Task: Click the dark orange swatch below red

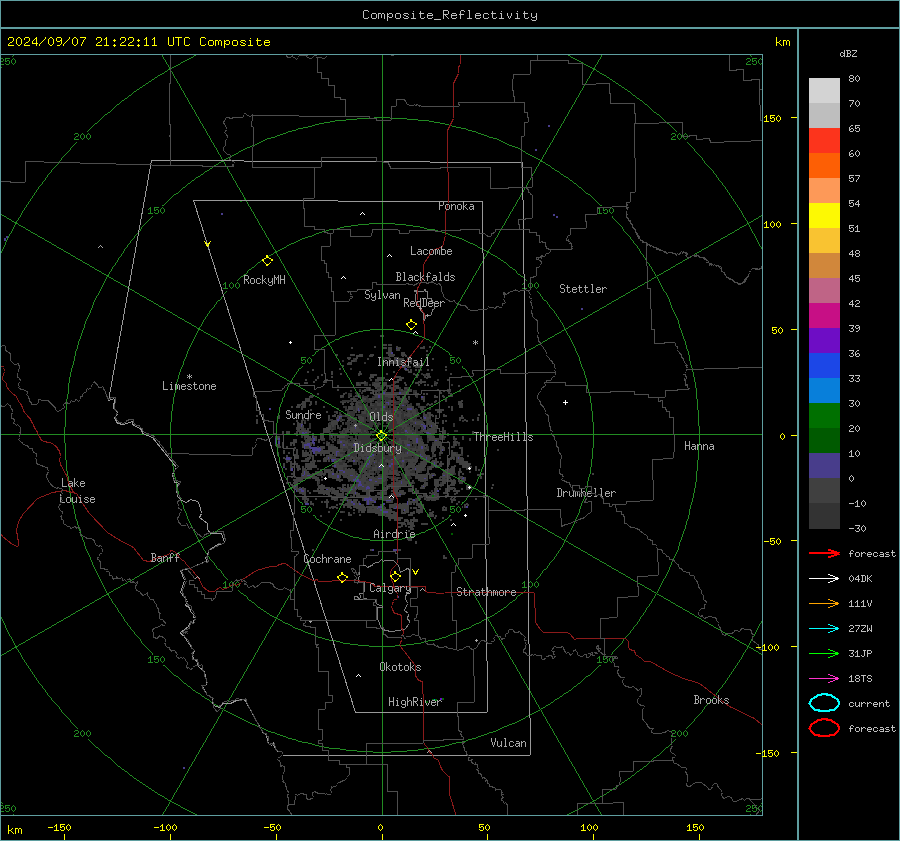Action: (824, 166)
